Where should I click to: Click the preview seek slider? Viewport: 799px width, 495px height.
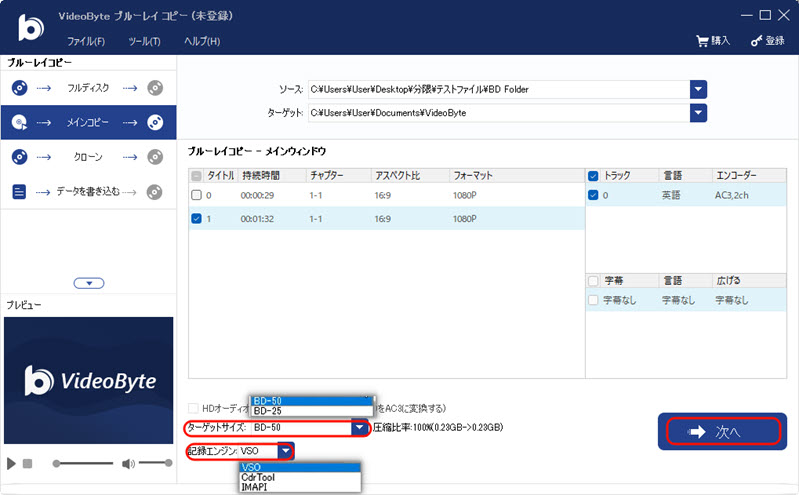click(x=83, y=463)
